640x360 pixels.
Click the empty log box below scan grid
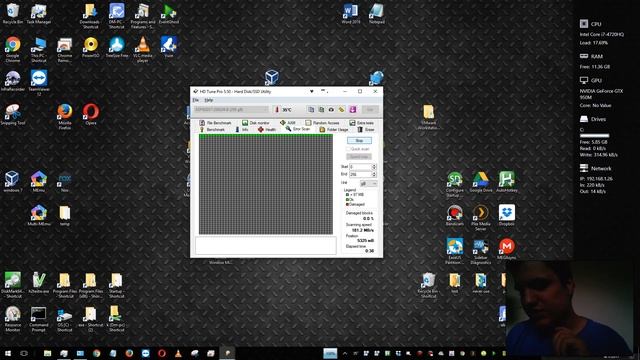click(266, 246)
